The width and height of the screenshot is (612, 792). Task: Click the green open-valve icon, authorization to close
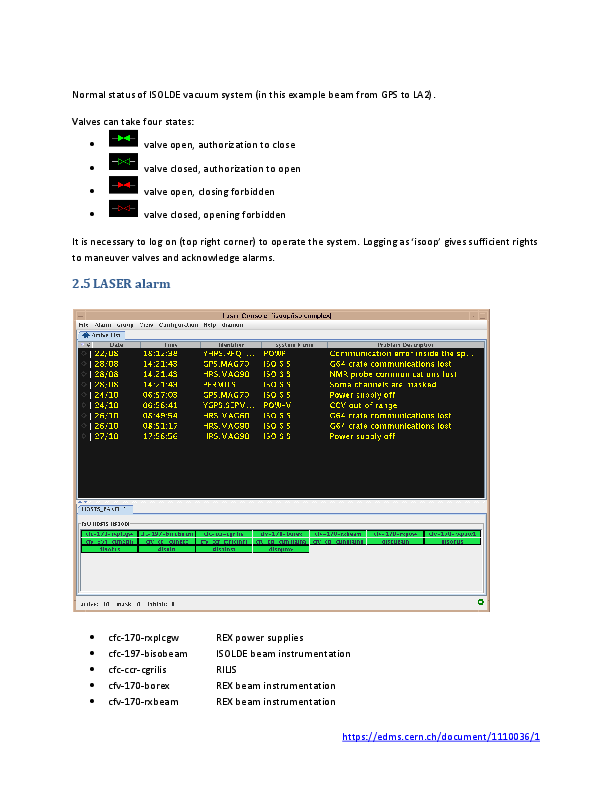tap(123, 138)
